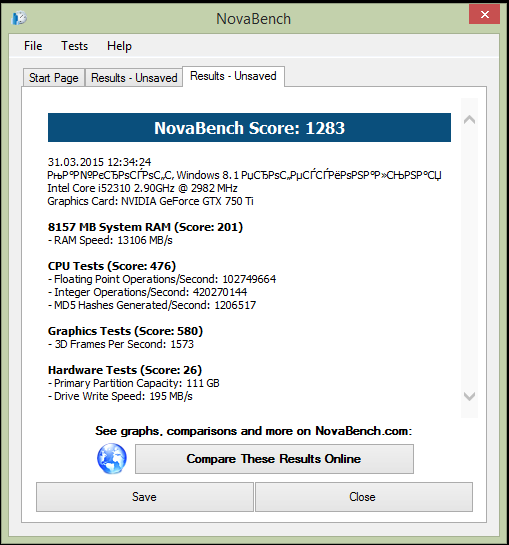Click the scroll up arrow in results
509x545 pixels.
(x=469, y=120)
